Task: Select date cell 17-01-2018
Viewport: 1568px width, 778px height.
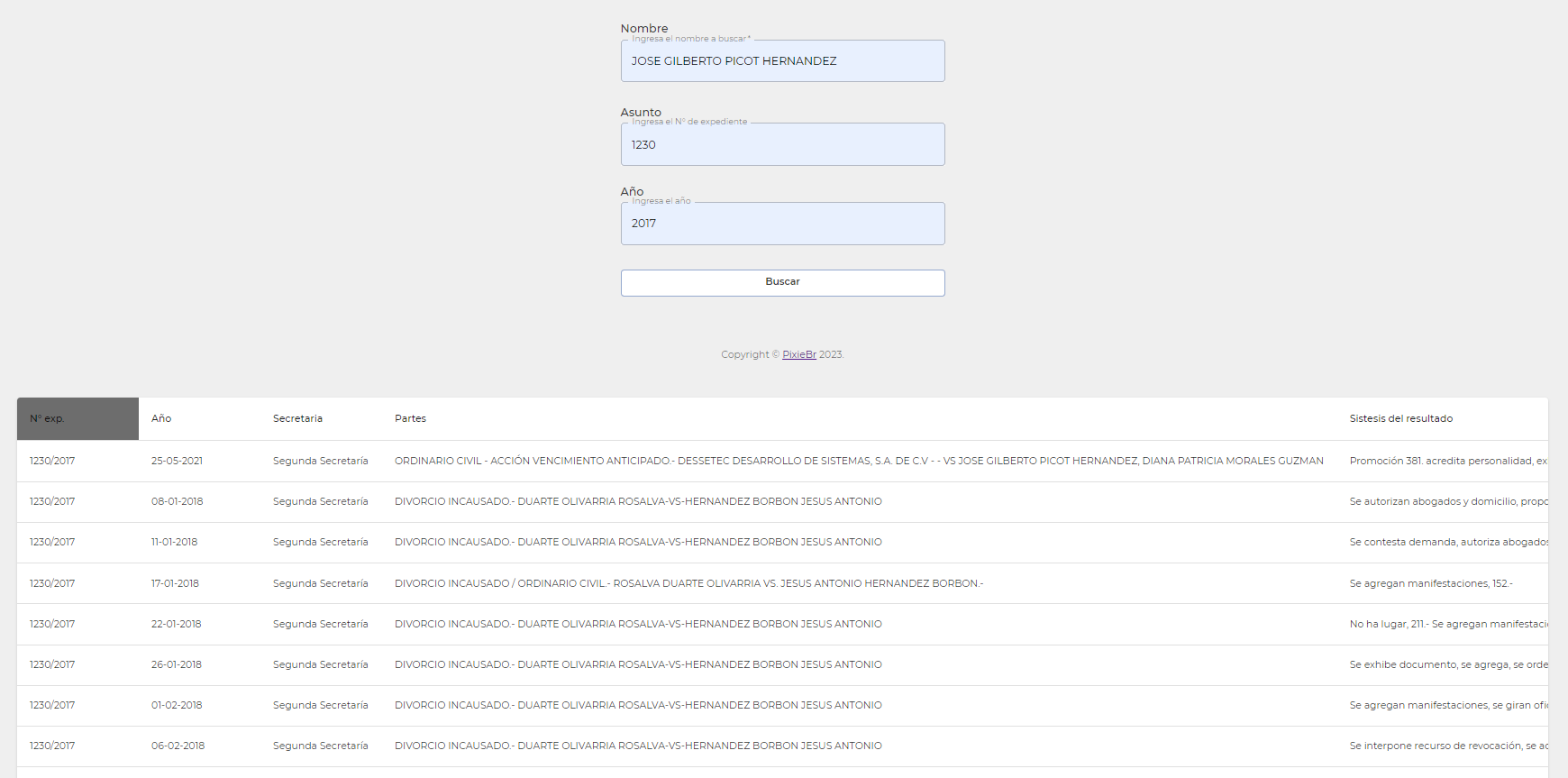Action: 175,583
